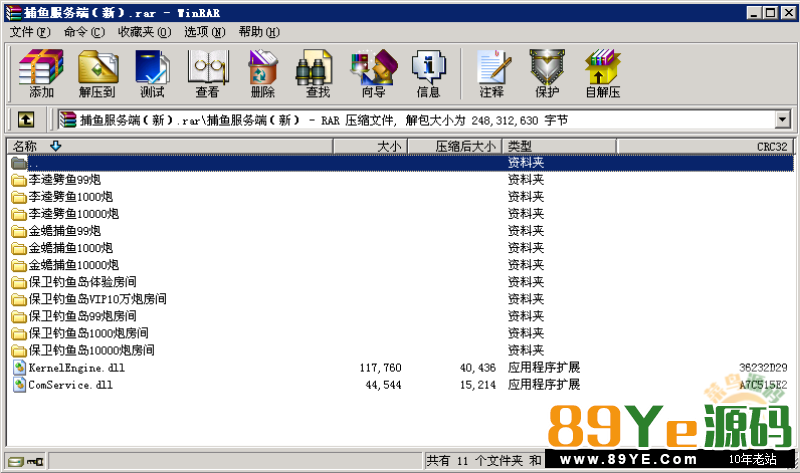
Task: Click the SFX (自解压) icon
Action: coord(603,73)
